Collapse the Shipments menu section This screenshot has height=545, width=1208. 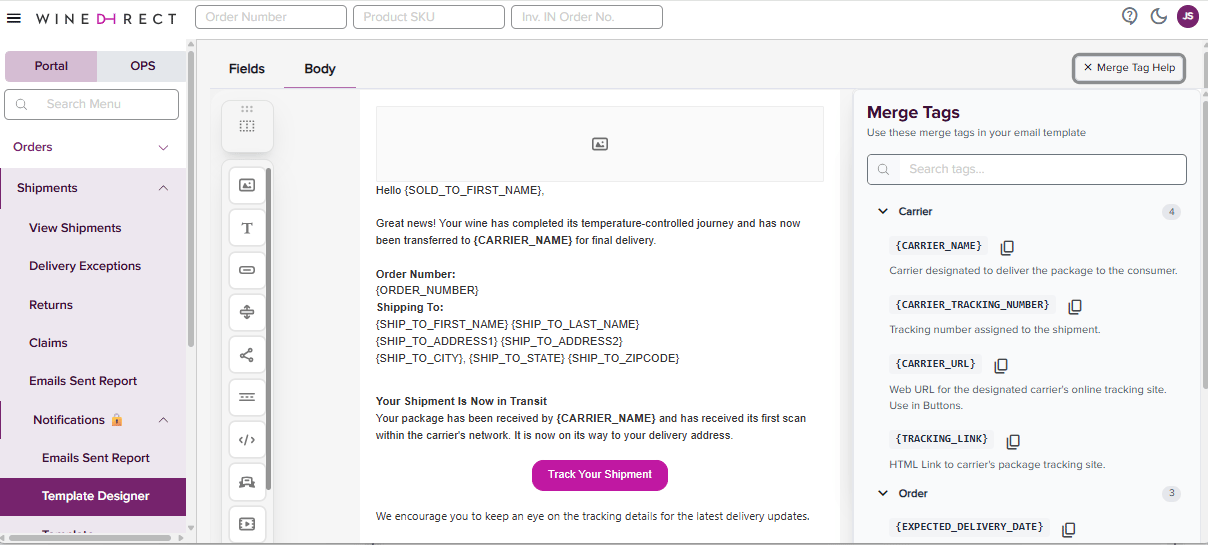pos(93,188)
